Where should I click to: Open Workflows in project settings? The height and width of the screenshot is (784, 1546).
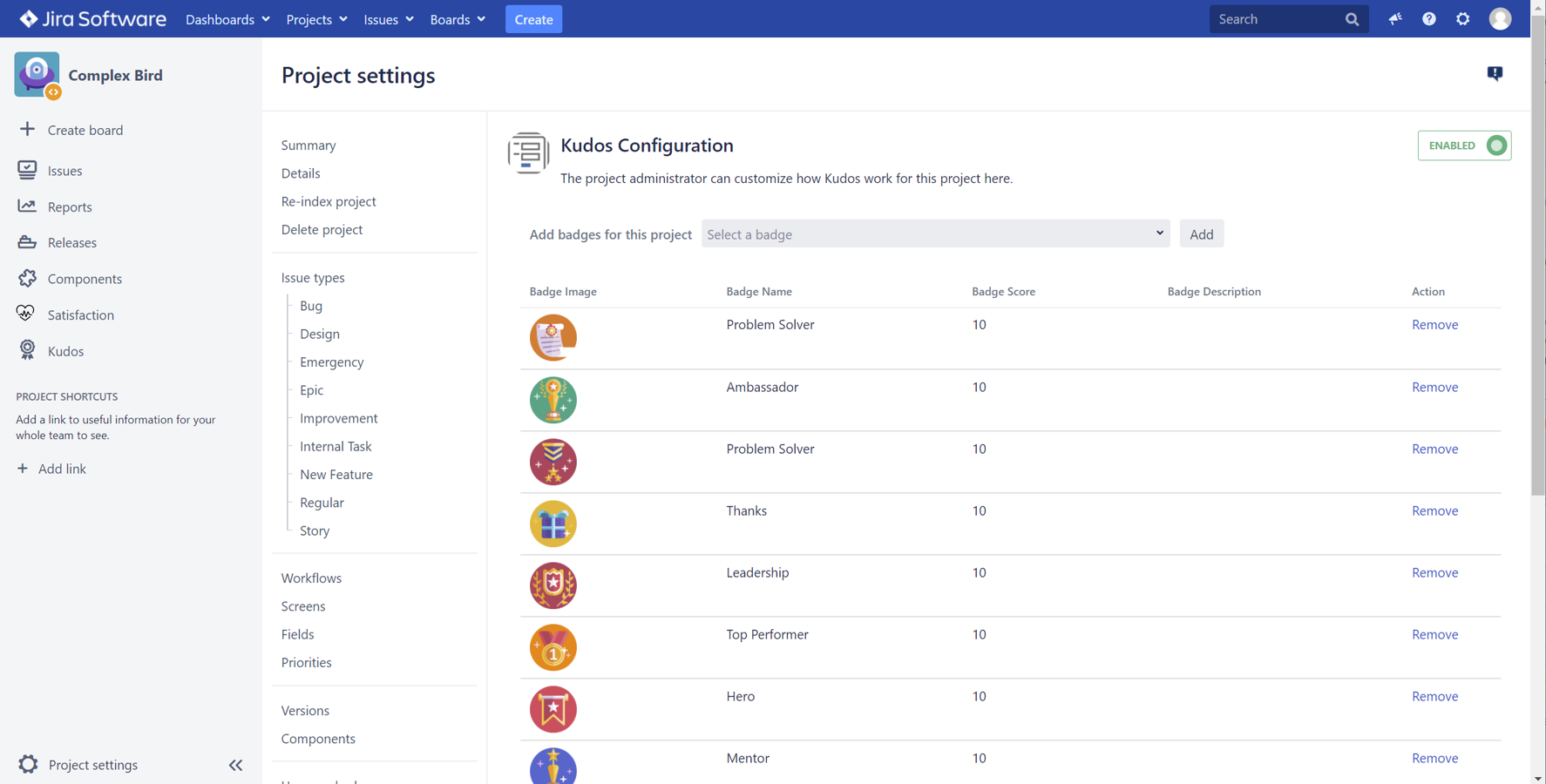tap(311, 578)
